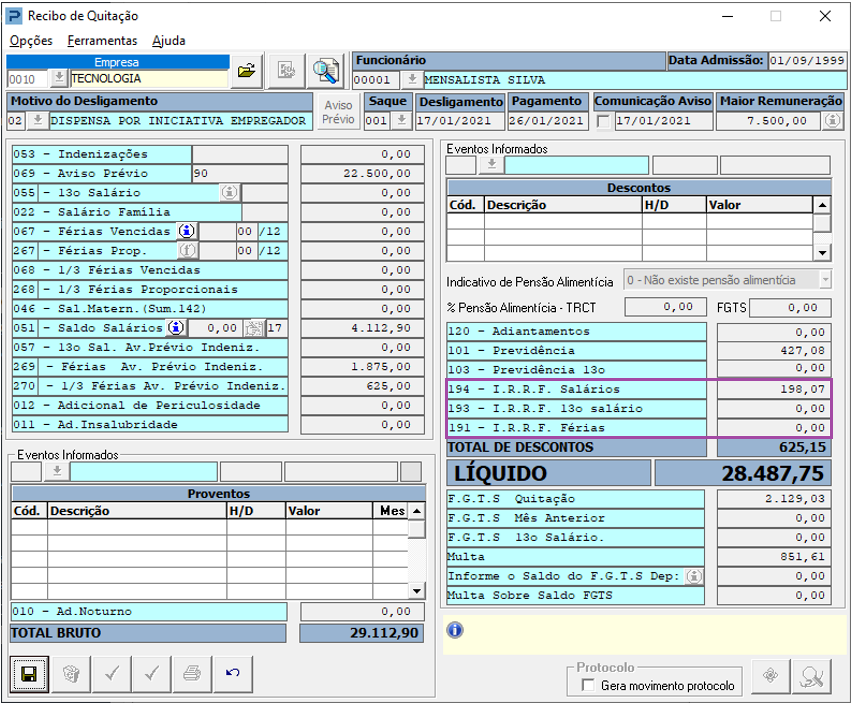Click the Empresa code field 0010

[x=28, y=80]
